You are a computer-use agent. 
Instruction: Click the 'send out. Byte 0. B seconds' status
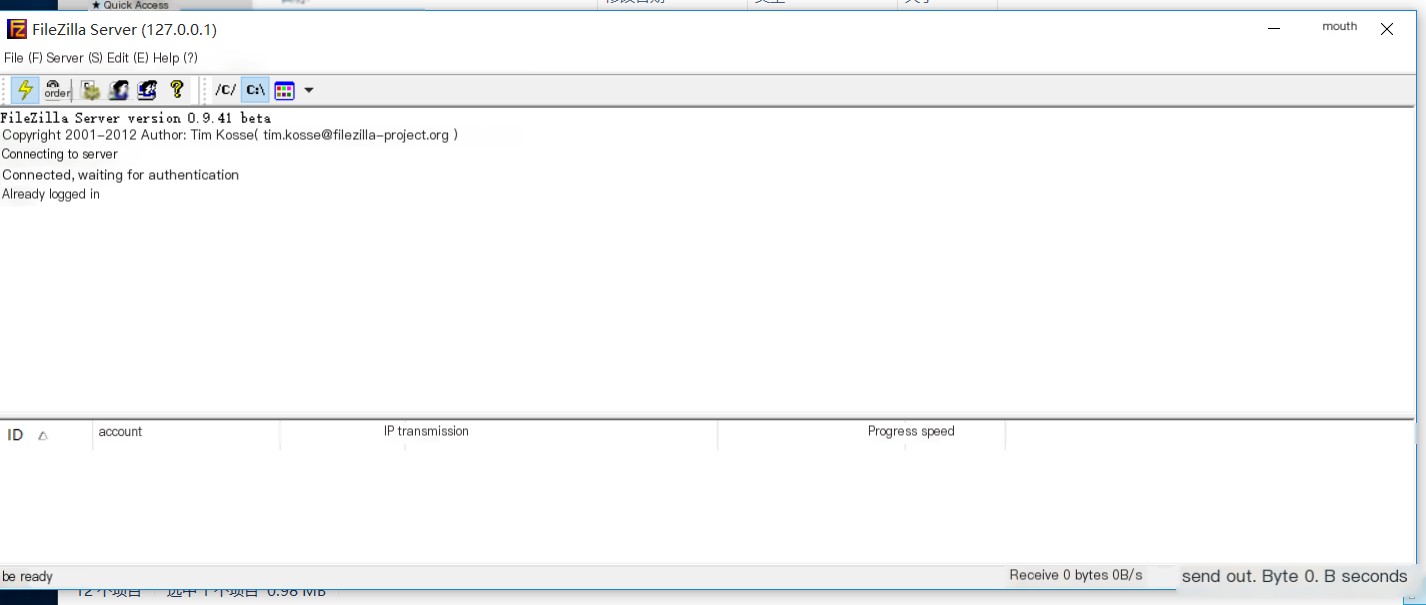pos(1295,576)
